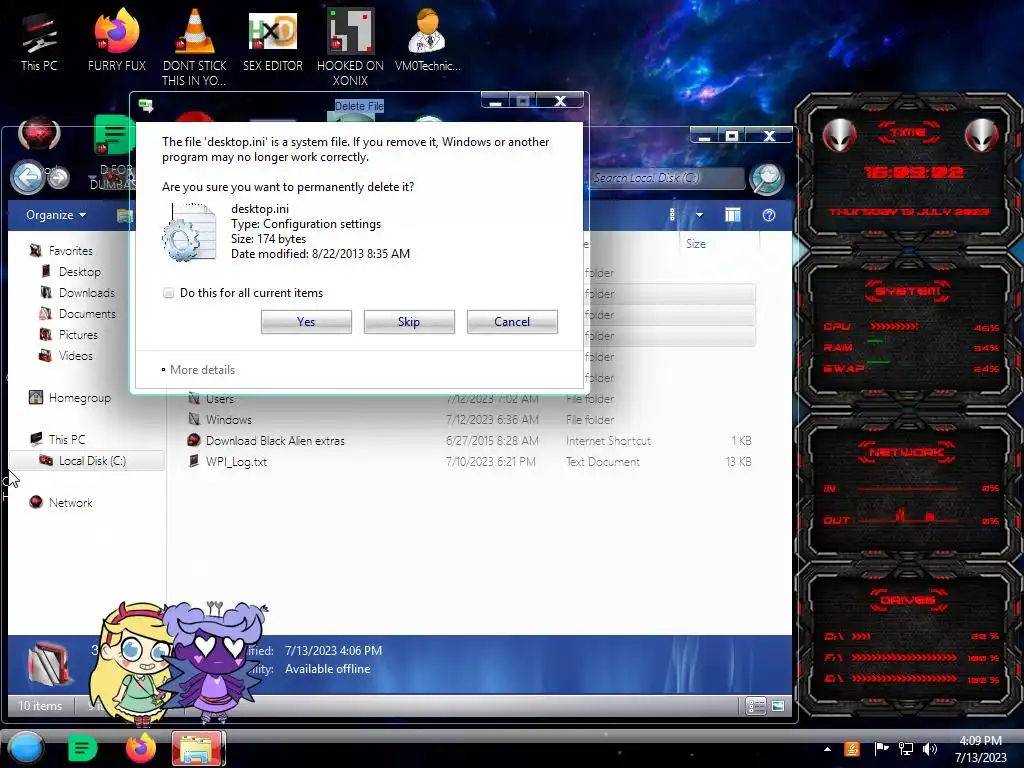
Task: Select Downloads under Favorites
Action: click(86, 293)
